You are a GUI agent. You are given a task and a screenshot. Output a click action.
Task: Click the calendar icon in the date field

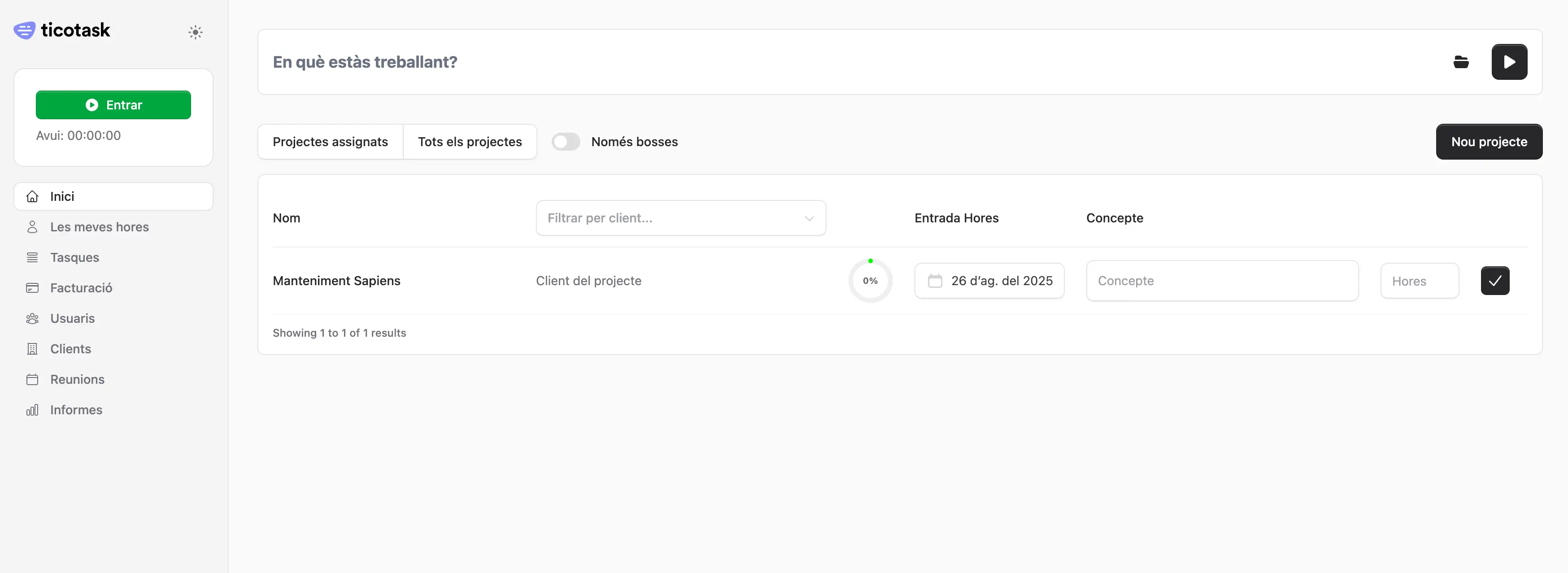tap(934, 281)
